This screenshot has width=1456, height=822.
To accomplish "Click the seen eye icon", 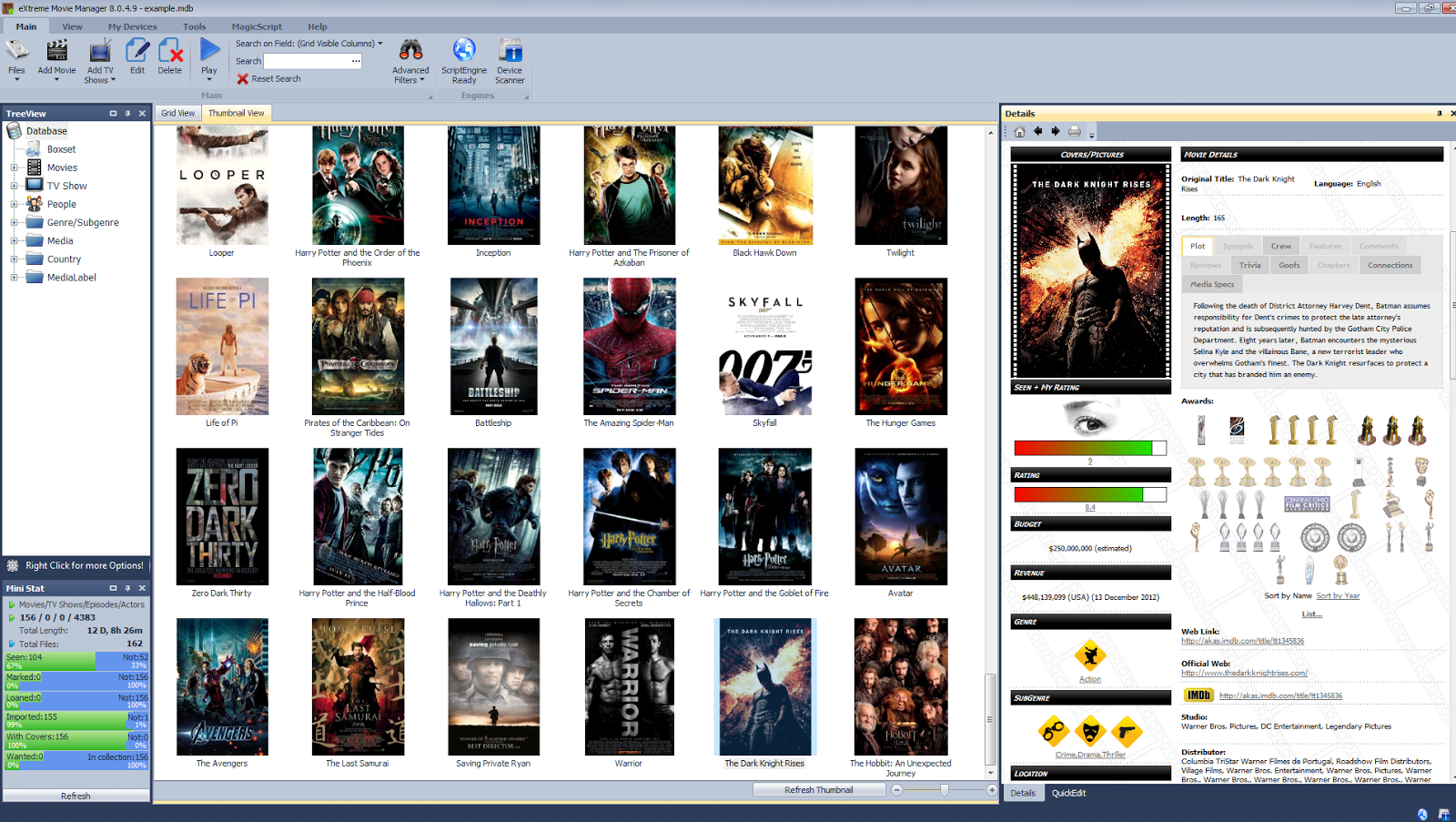I will coord(1090,417).
